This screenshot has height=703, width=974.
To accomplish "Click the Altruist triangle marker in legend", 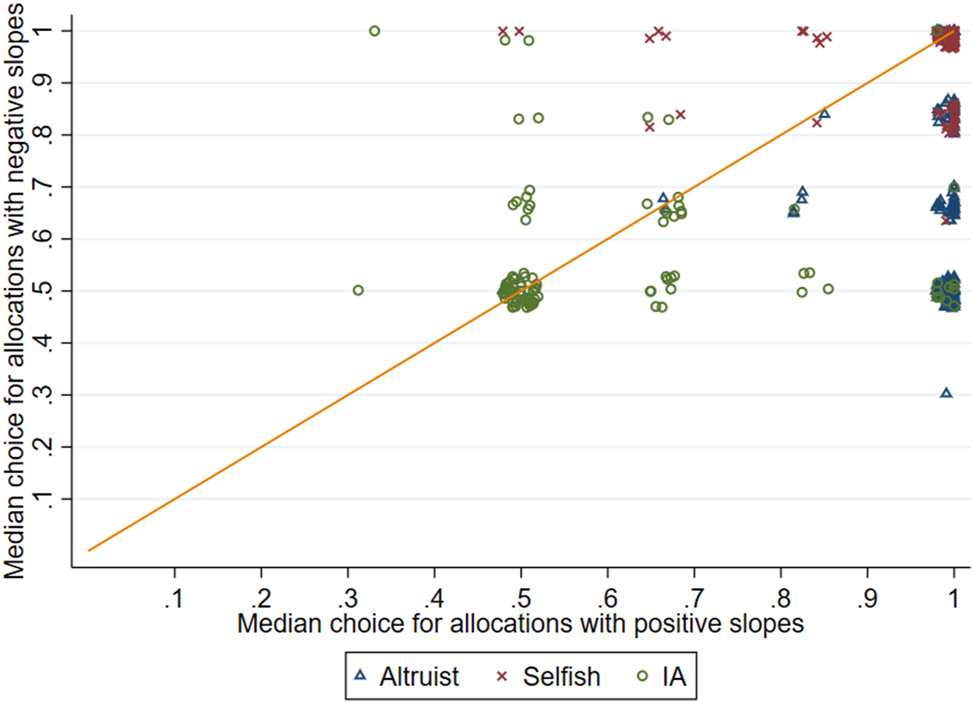I will (361, 677).
